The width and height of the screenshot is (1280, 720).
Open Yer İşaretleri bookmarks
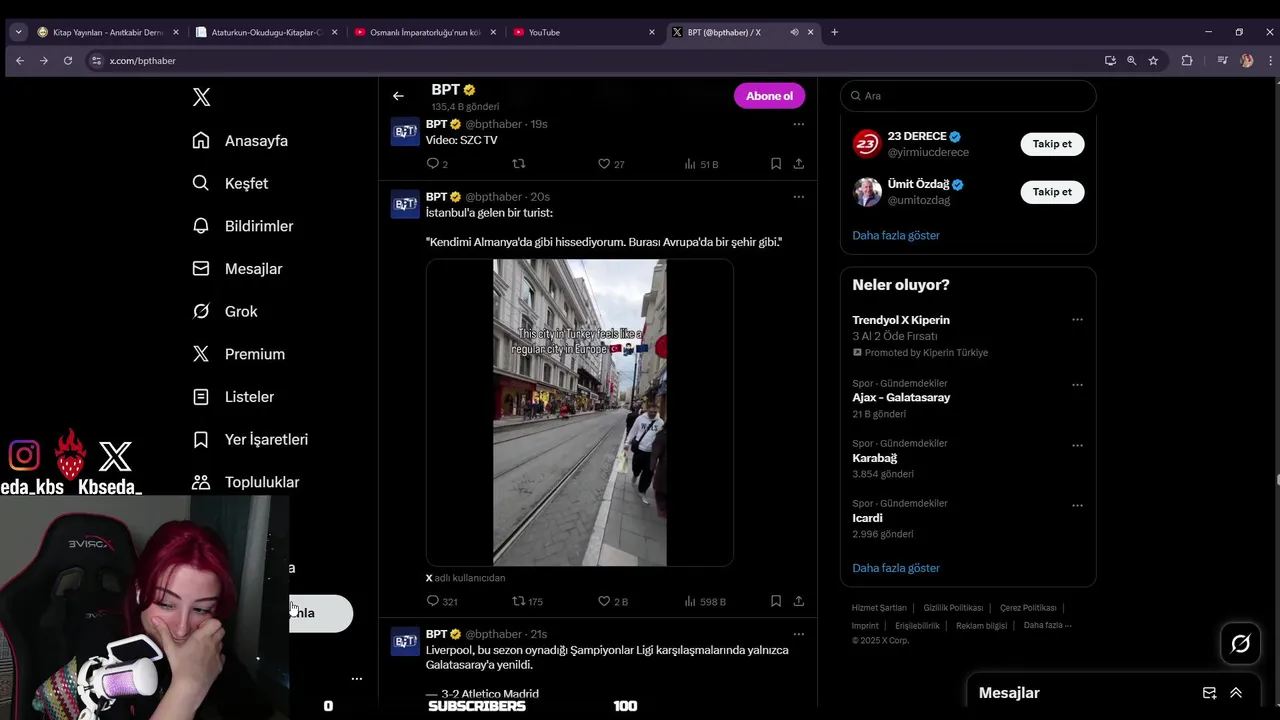coord(250,439)
